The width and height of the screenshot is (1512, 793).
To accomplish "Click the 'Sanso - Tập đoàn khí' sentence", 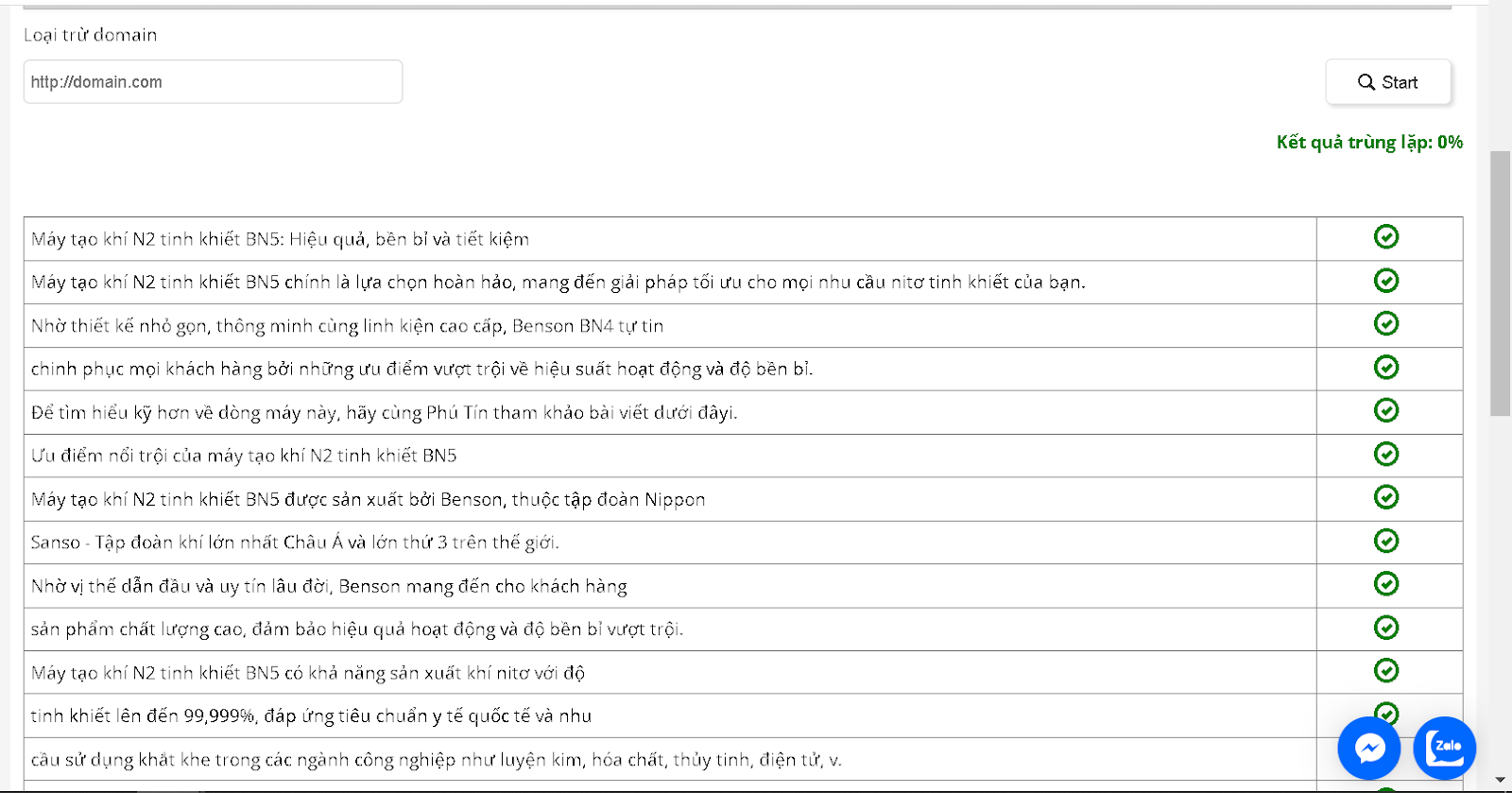I will [295, 543].
